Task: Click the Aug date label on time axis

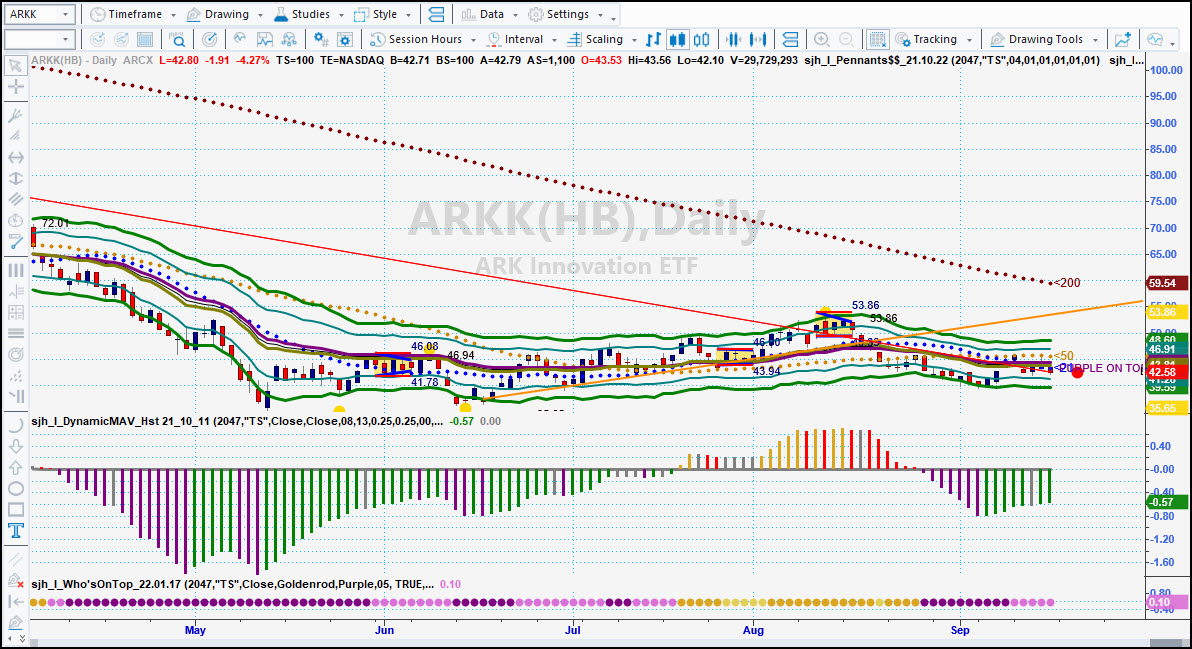Action: click(x=753, y=630)
